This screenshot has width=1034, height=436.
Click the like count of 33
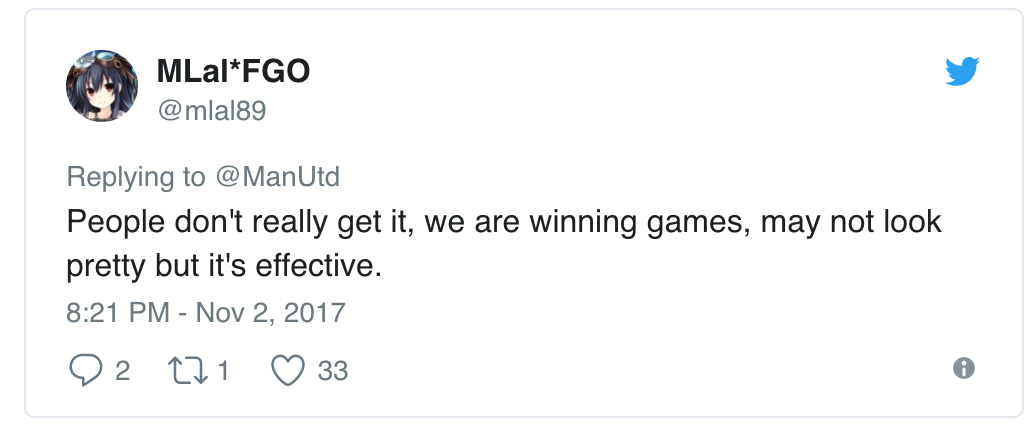[332, 371]
